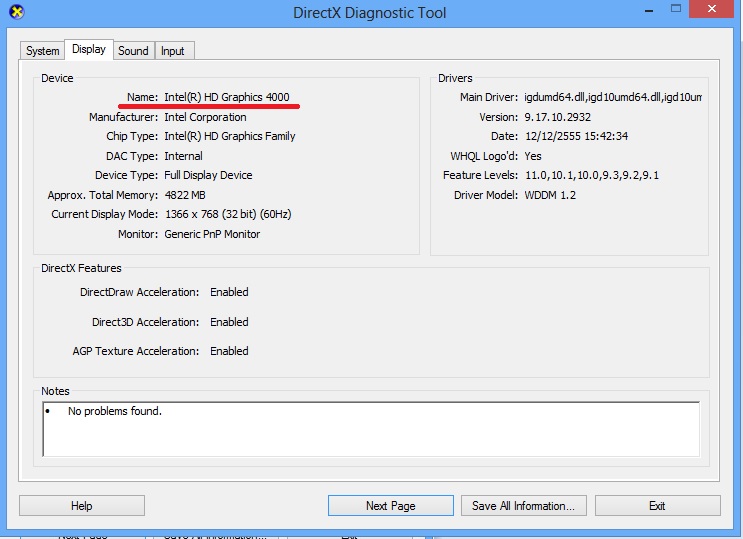
Task: Click driver model value 'WDDM 1.2'
Action: tap(550, 195)
